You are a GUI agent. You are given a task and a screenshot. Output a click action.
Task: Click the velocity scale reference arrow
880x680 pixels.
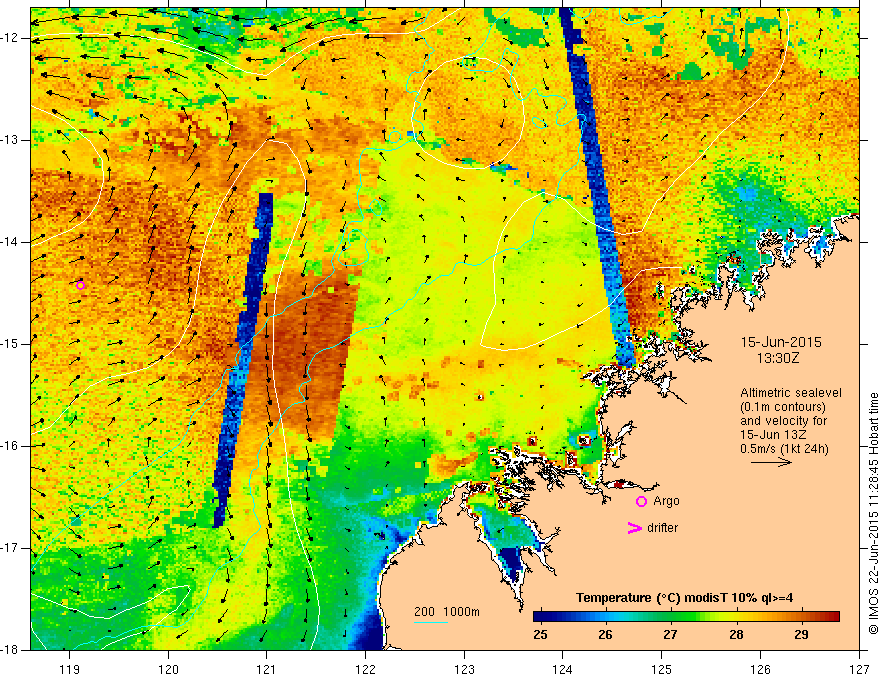click(771, 462)
